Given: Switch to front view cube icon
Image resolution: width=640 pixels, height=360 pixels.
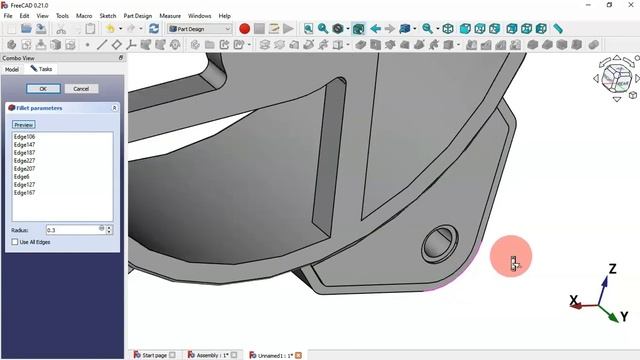Looking at the screenshot, I should [465, 29].
